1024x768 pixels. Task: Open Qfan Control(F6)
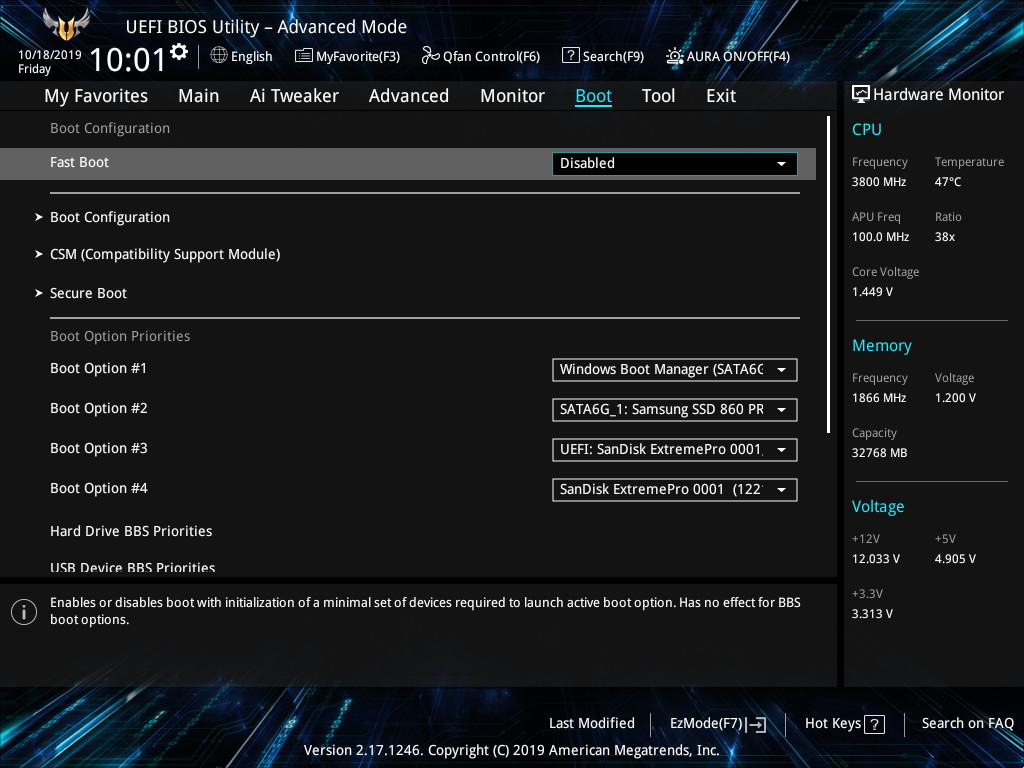click(x=481, y=56)
